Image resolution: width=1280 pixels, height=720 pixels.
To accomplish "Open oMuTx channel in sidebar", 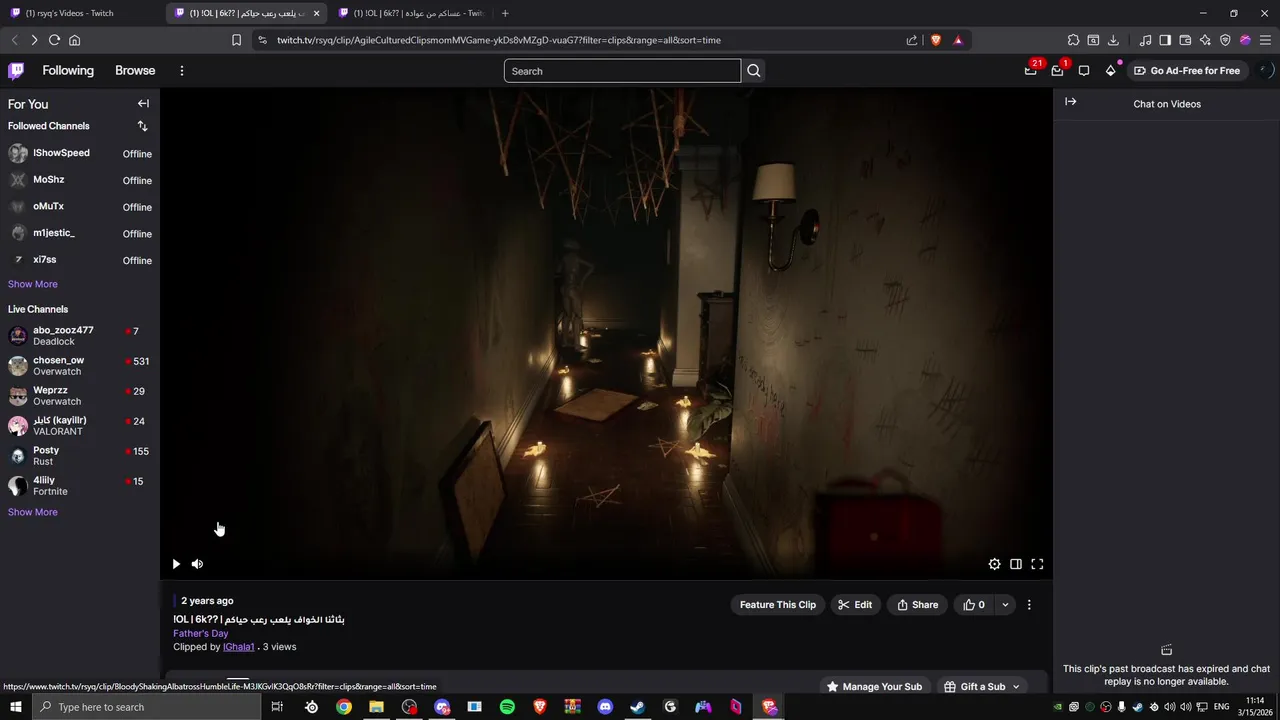I will pyautogui.click(x=80, y=207).
